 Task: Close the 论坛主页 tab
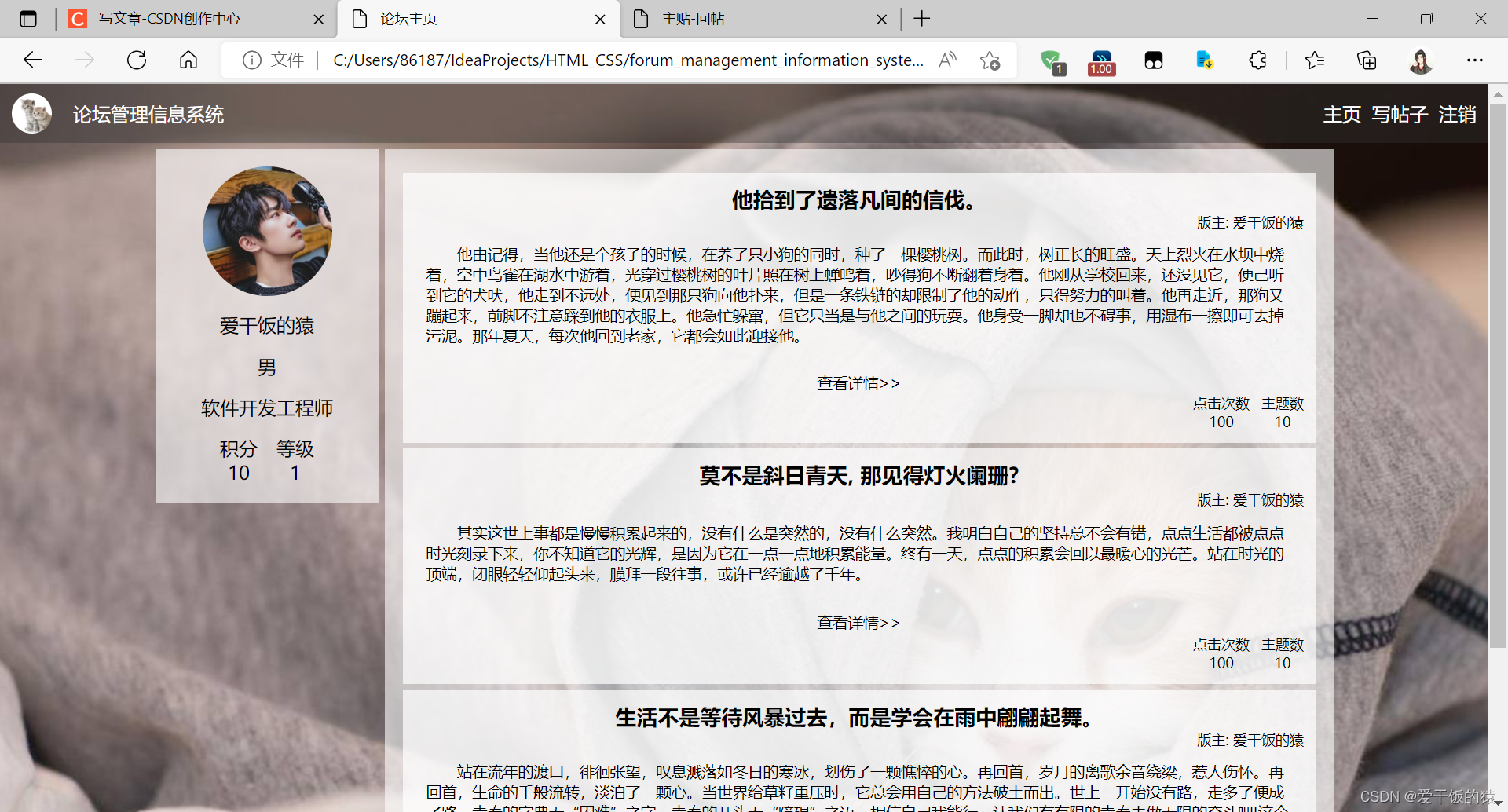click(600, 20)
